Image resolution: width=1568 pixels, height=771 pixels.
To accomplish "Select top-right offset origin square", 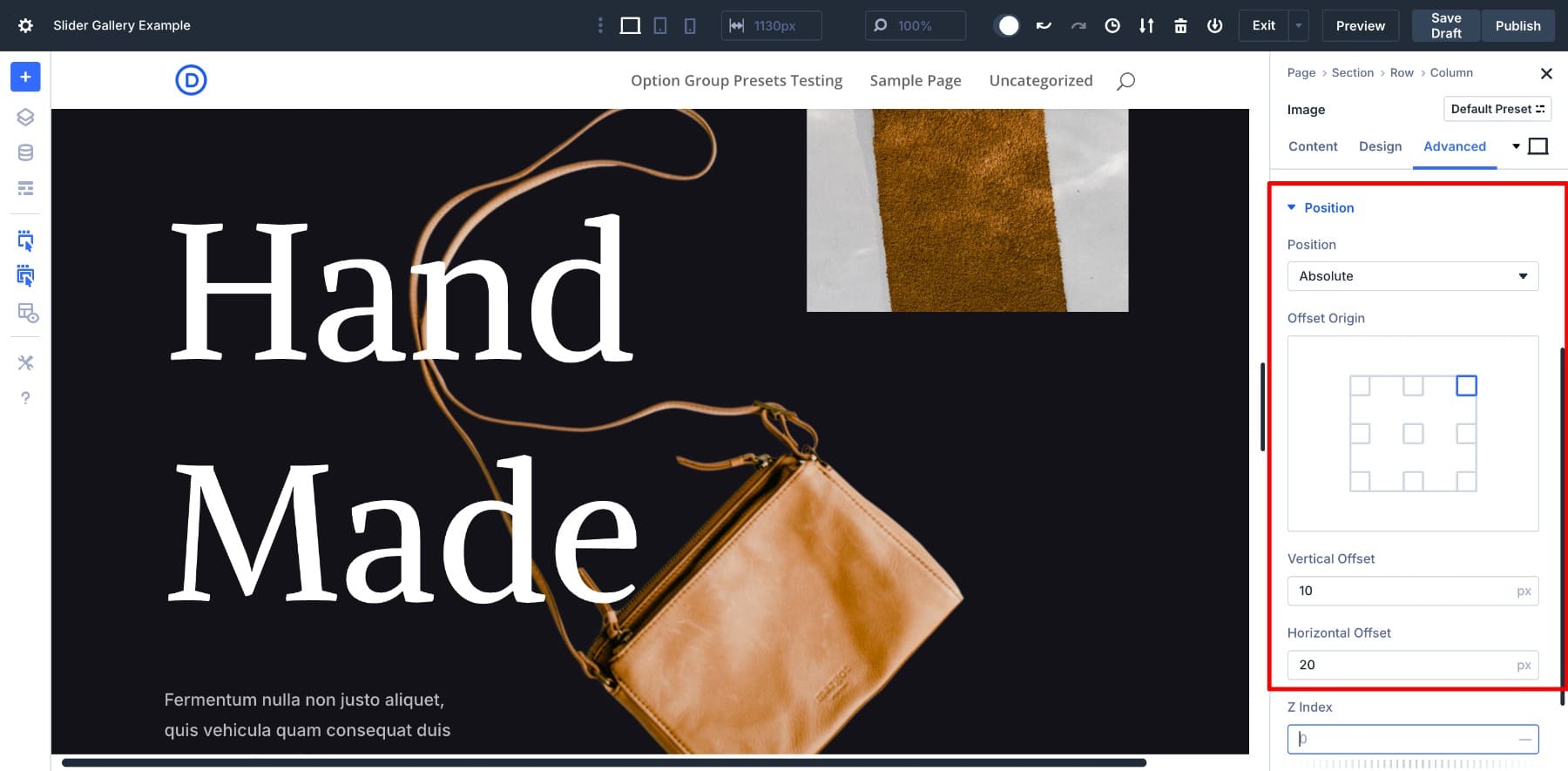I will point(1467,385).
